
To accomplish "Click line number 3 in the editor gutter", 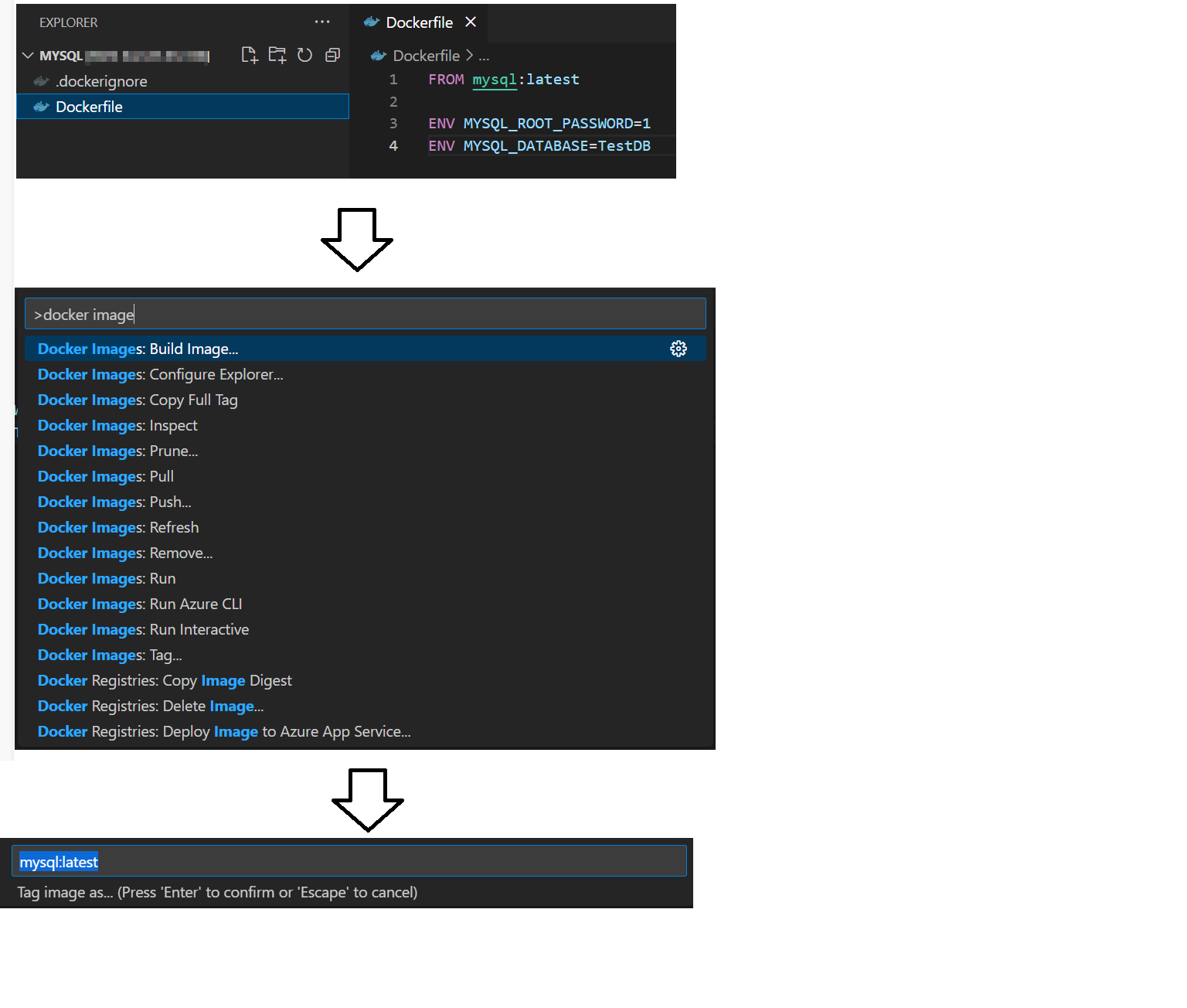I will (x=393, y=124).
